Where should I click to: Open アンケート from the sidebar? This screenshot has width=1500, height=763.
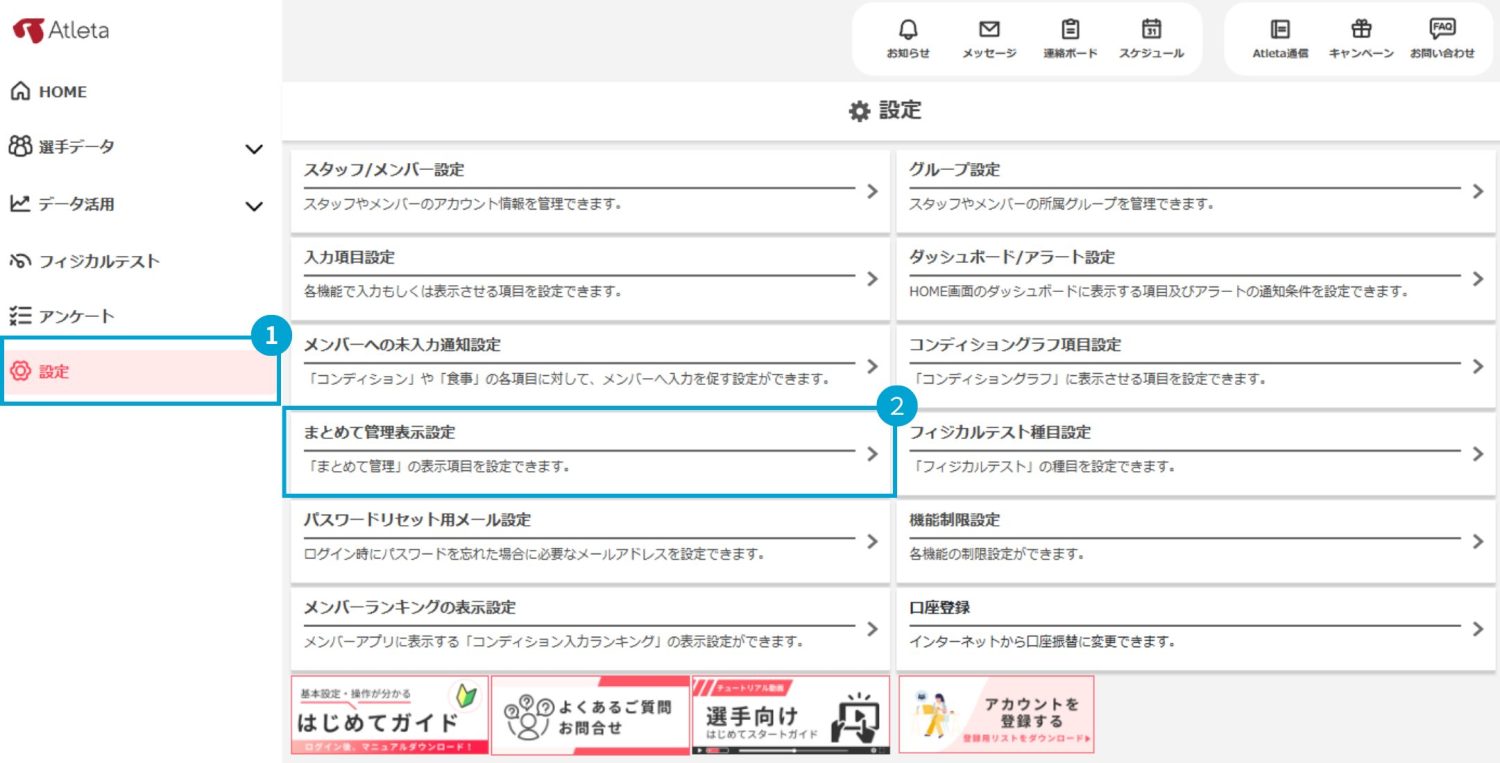point(76,317)
